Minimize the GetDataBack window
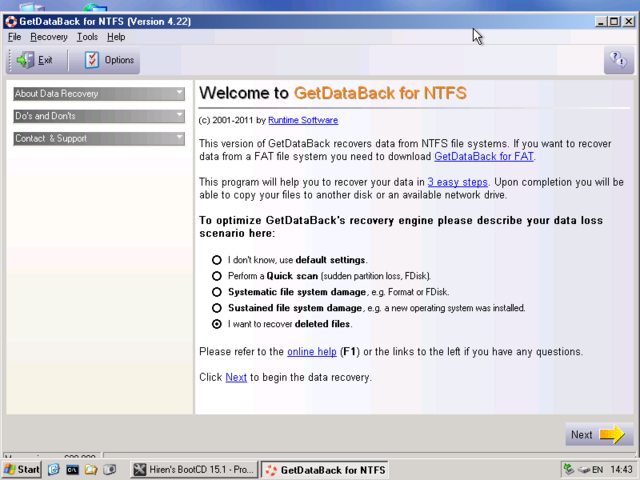Viewport: 640px width, 480px height. click(600, 22)
